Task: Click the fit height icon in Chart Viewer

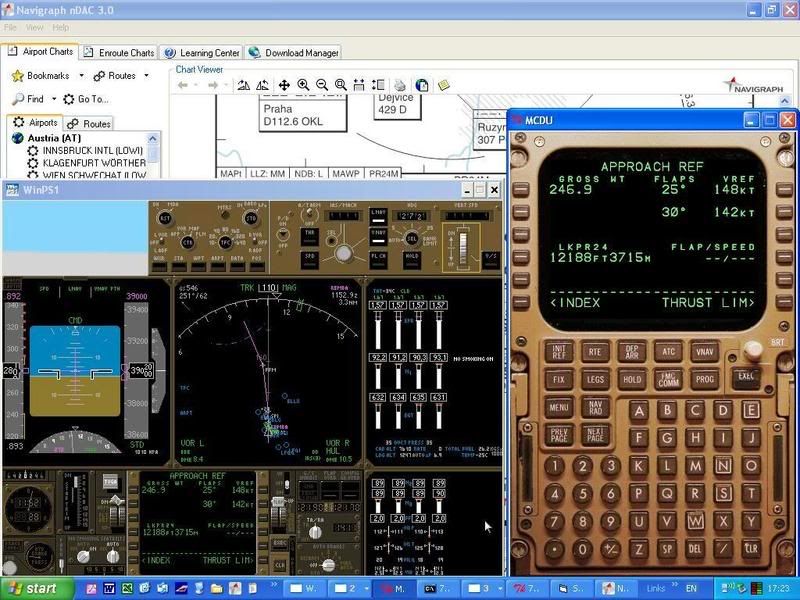Action: (378, 85)
